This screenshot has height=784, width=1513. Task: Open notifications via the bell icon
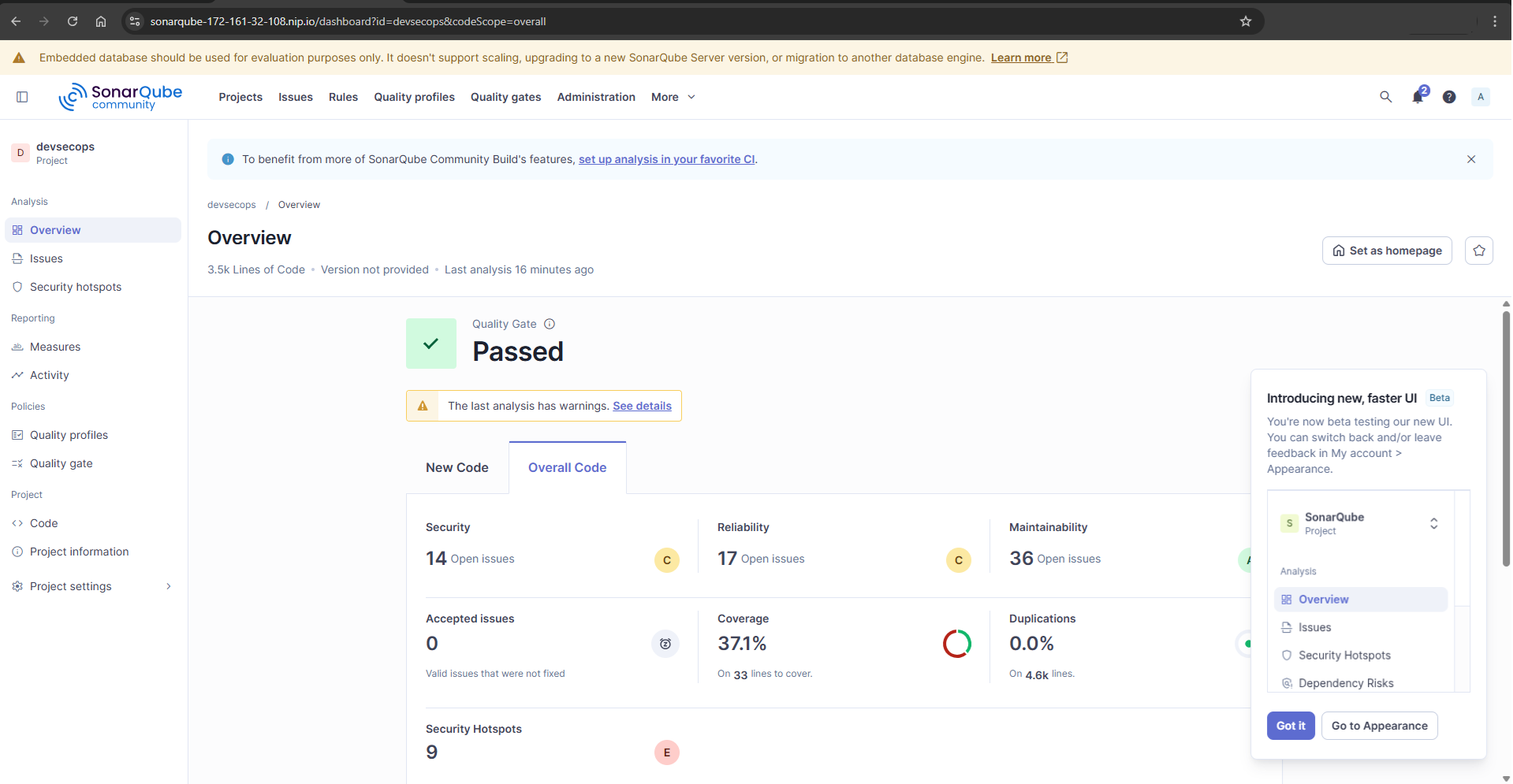click(1418, 97)
